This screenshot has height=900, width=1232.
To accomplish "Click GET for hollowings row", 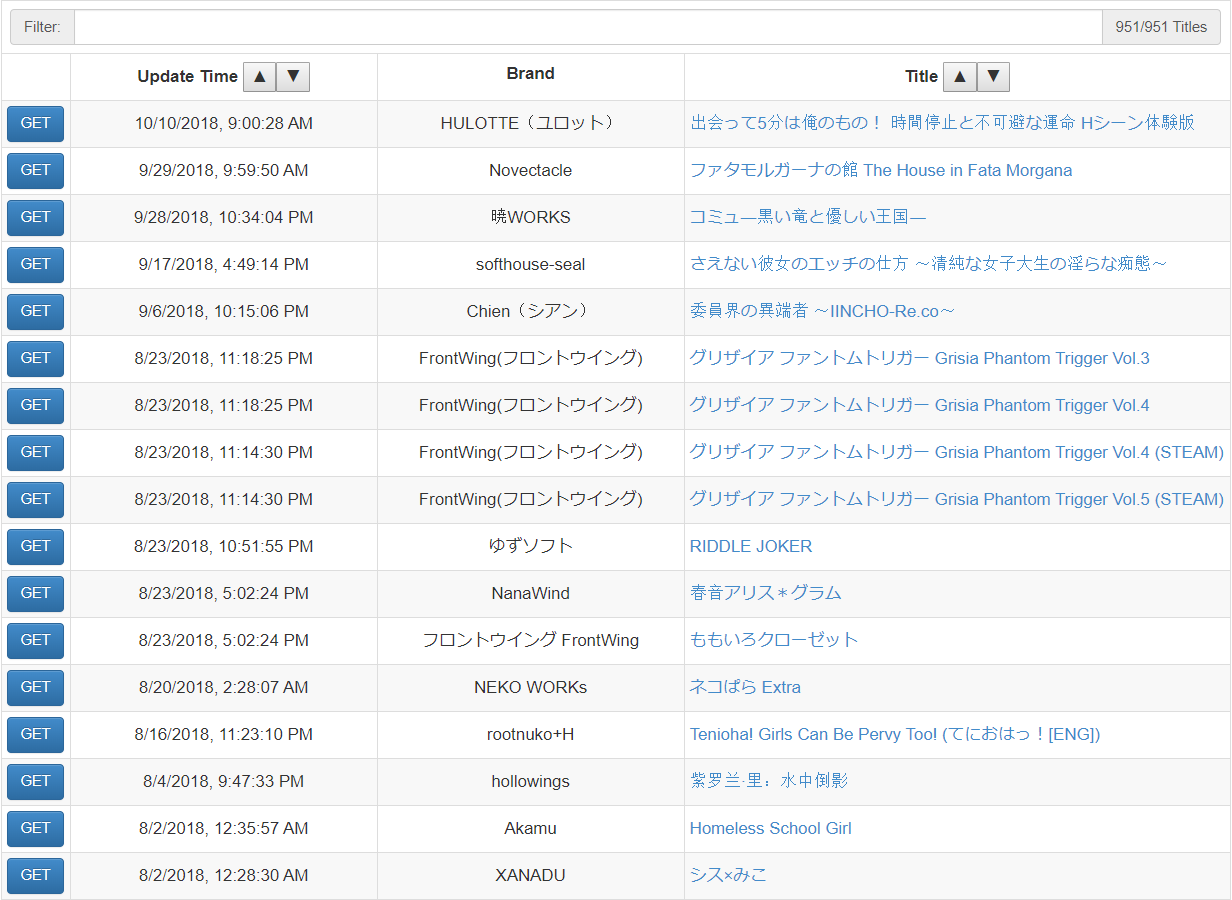I will click(35, 782).
